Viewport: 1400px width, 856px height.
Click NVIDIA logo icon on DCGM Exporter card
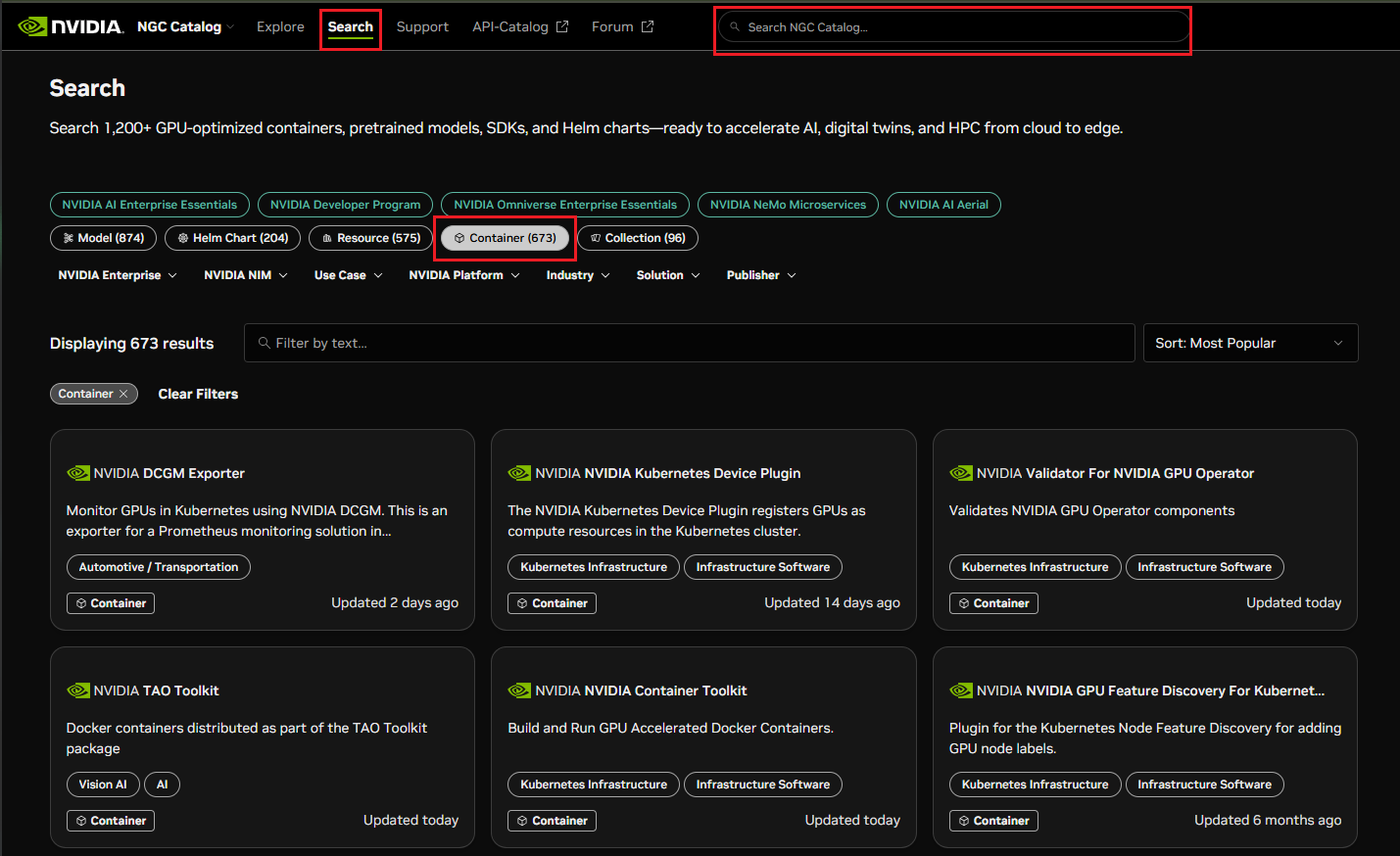[x=78, y=473]
